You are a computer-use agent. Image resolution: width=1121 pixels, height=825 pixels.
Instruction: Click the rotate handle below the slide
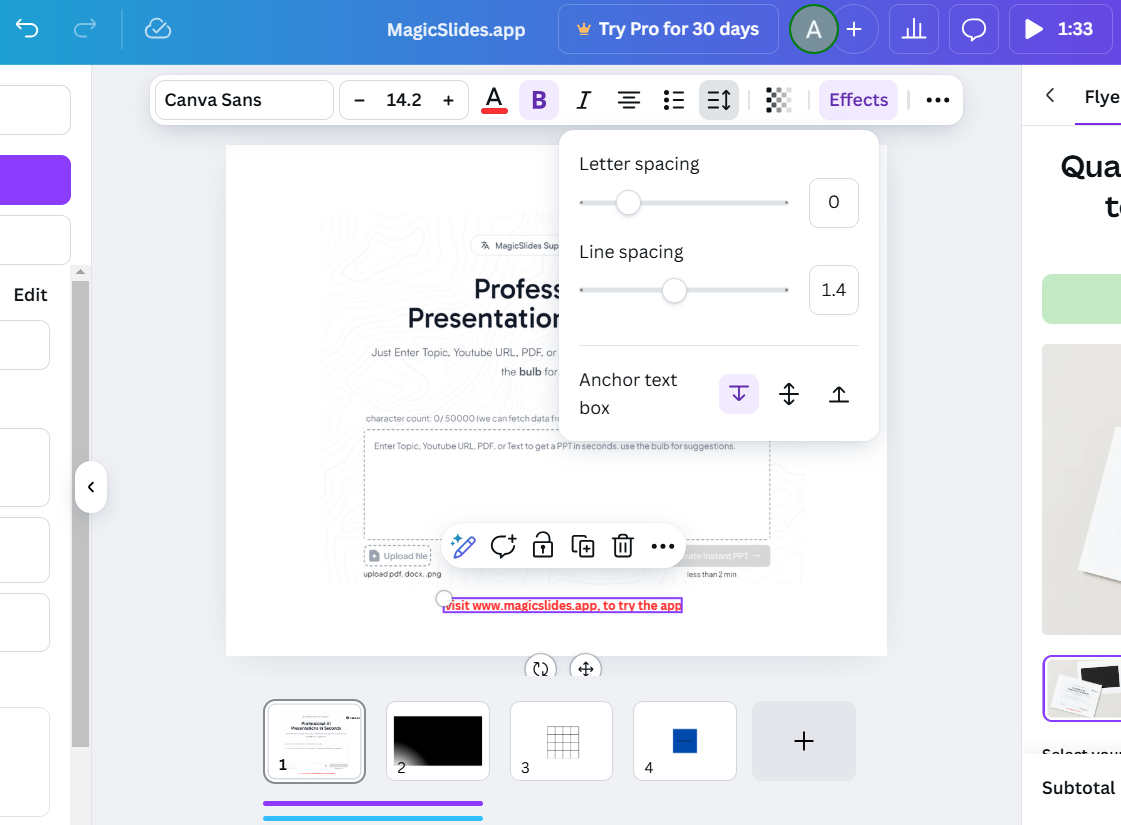(540, 668)
